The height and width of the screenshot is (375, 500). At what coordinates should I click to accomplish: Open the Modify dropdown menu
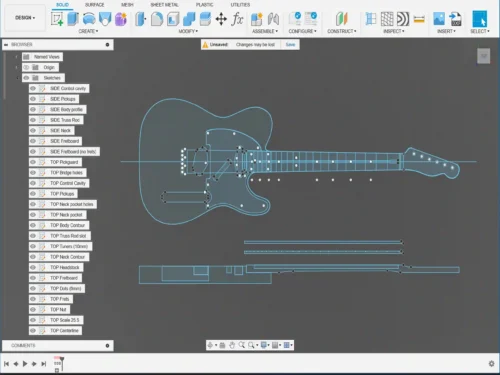[188, 31]
